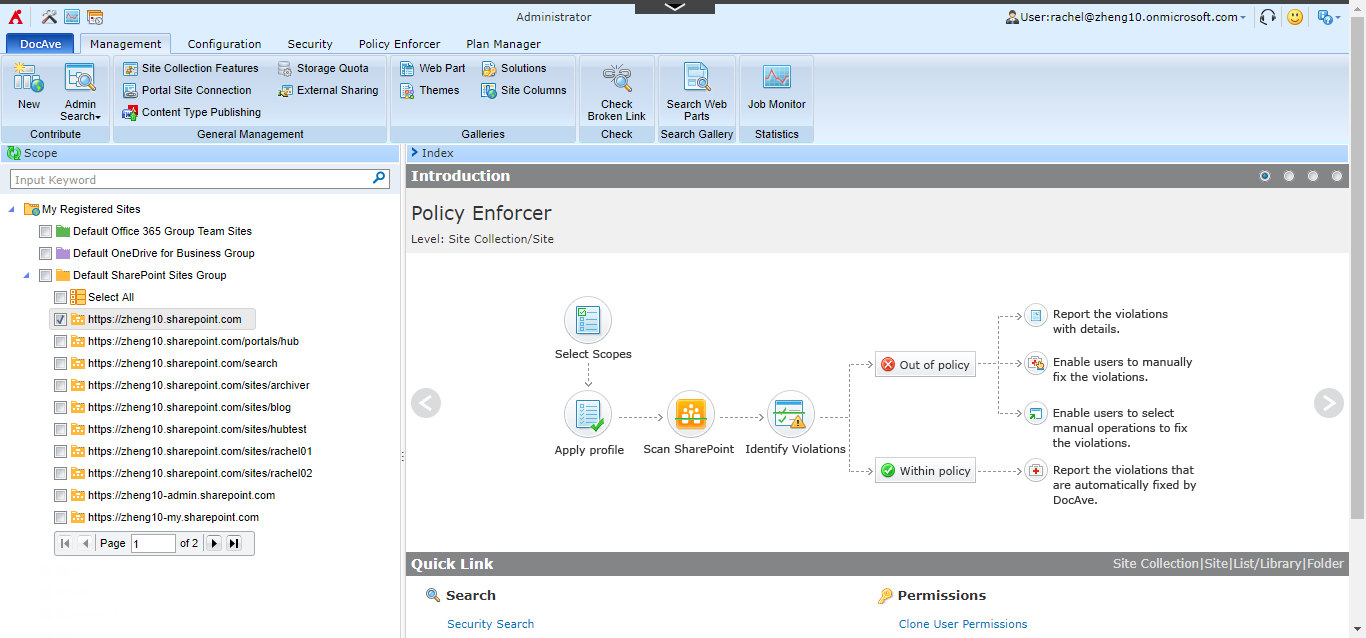Check the Default Office 365 Group Team Sites box

[x=45, y=231]
